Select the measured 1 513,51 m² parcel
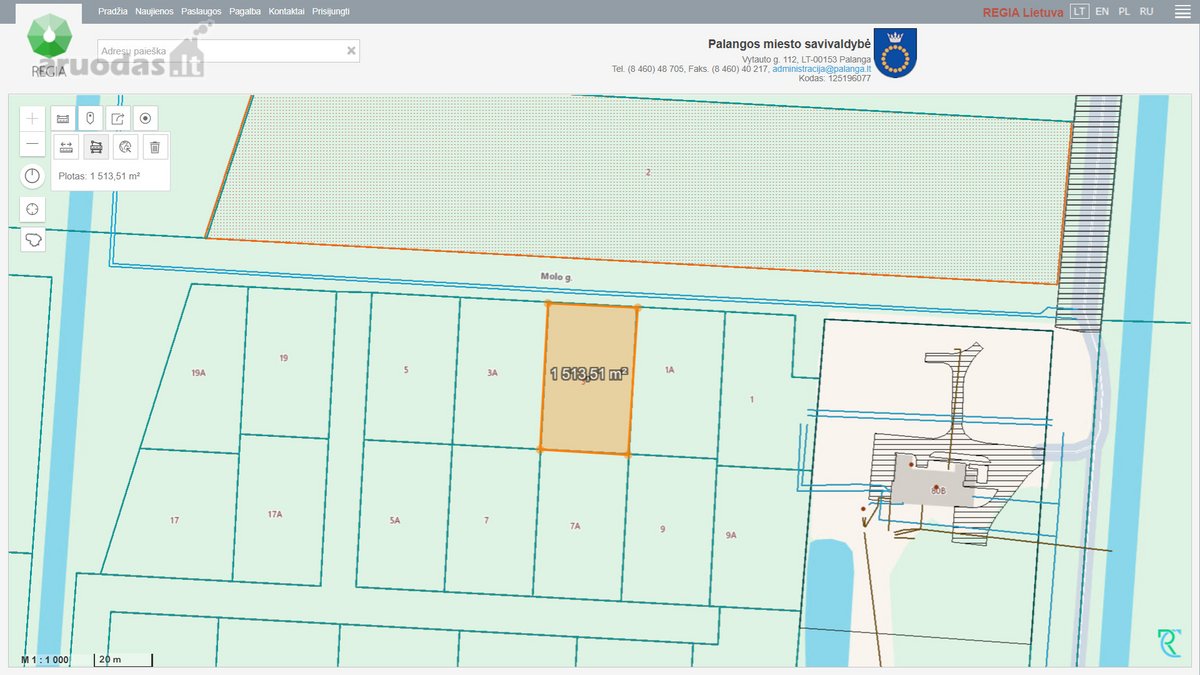Screen dimensions: 1200x675 (x=589, y=379)
